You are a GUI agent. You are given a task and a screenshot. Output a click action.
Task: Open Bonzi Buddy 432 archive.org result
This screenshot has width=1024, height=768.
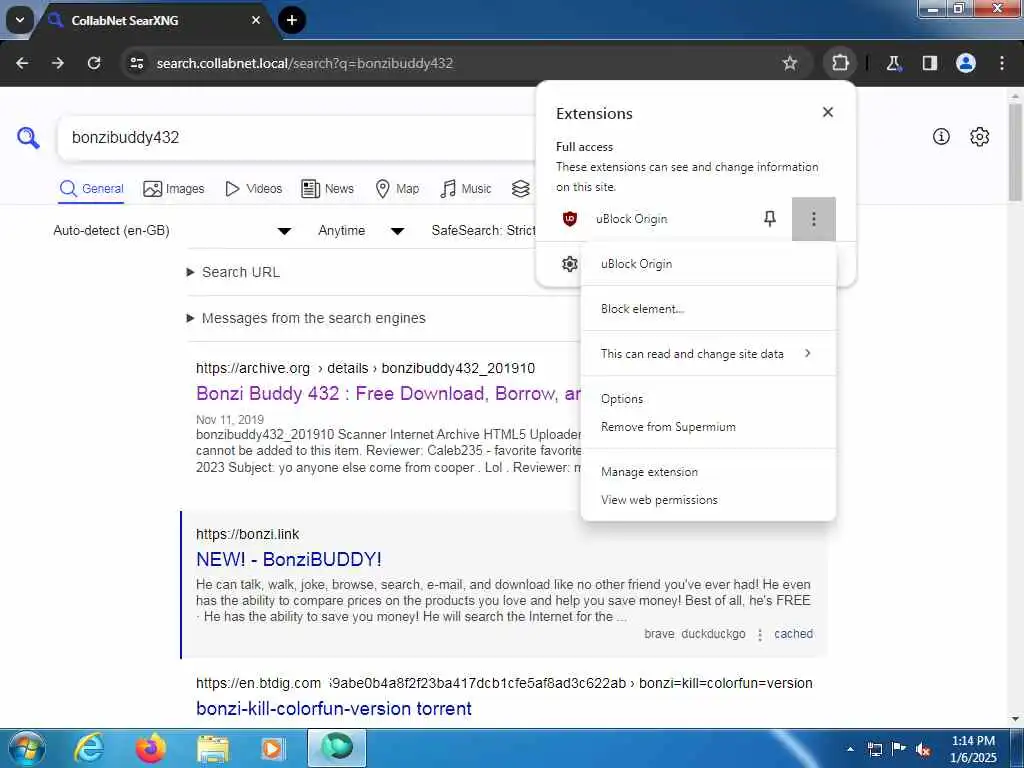[x=388, y=393]
